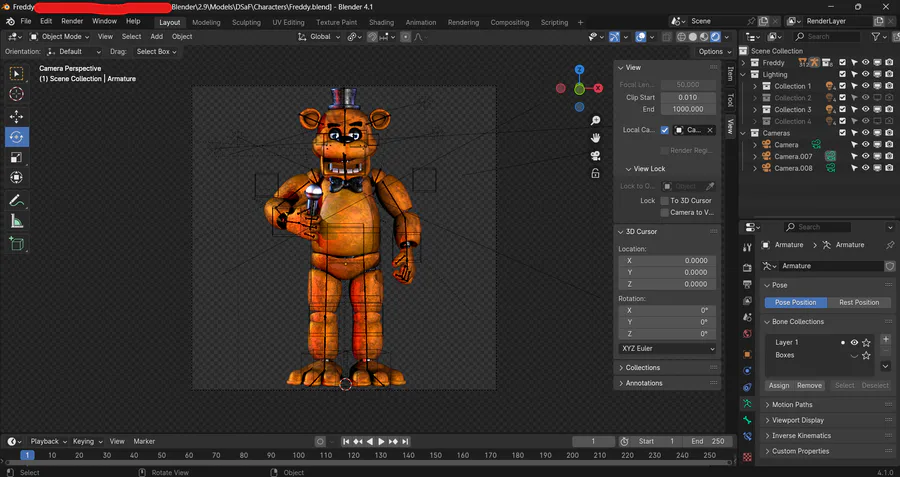Toggle the camera view icon in viewport
The image size is (900, 477).
[595, 156]
